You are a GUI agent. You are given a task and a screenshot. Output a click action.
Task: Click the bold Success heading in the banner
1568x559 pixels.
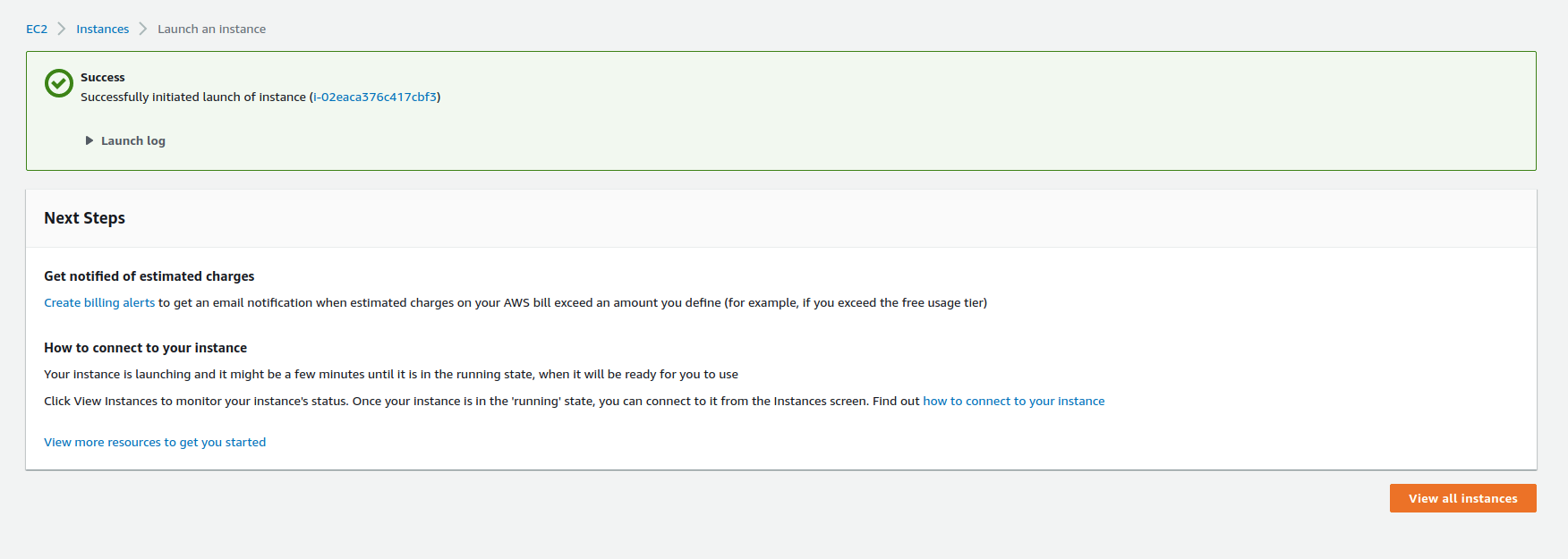103,77
